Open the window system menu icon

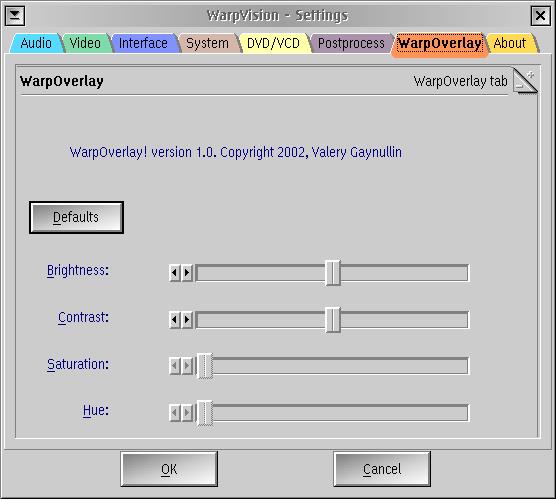(x=15, y=16)
